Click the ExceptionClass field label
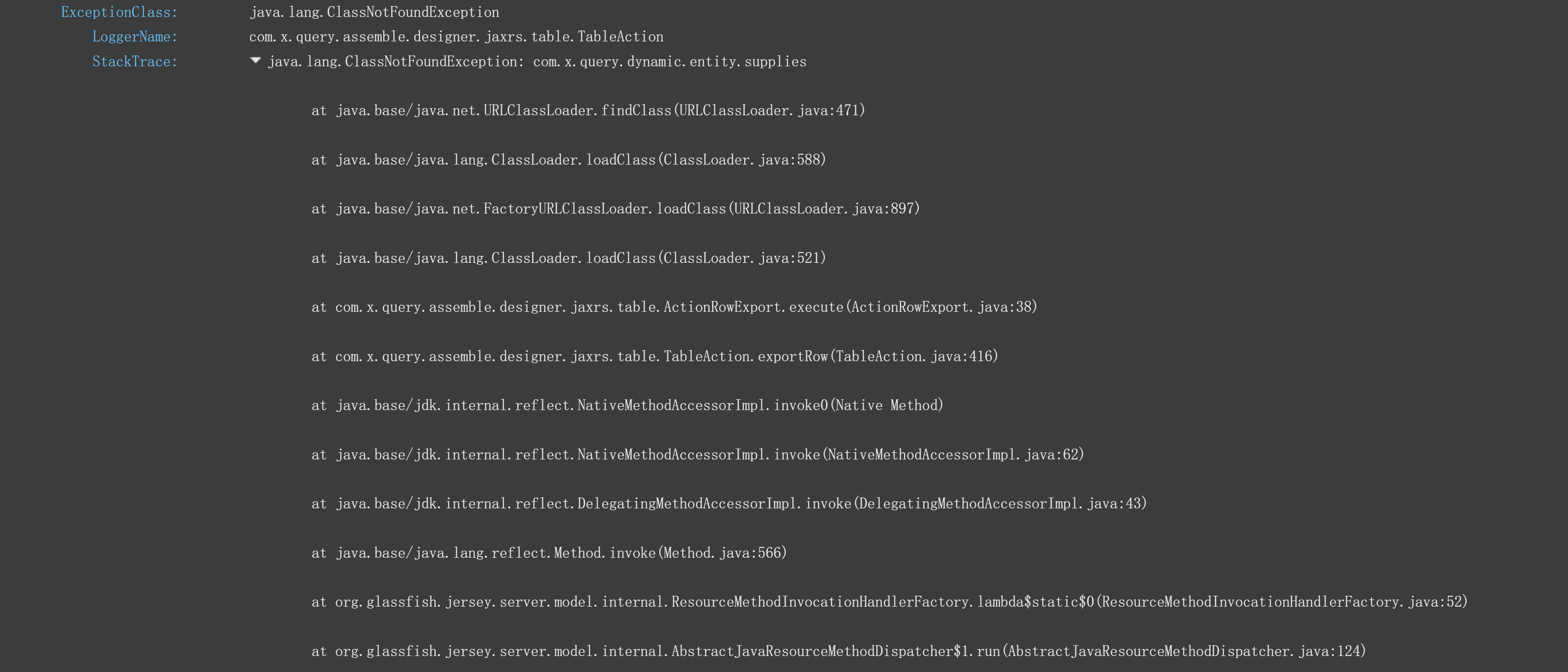 (120, 12)
